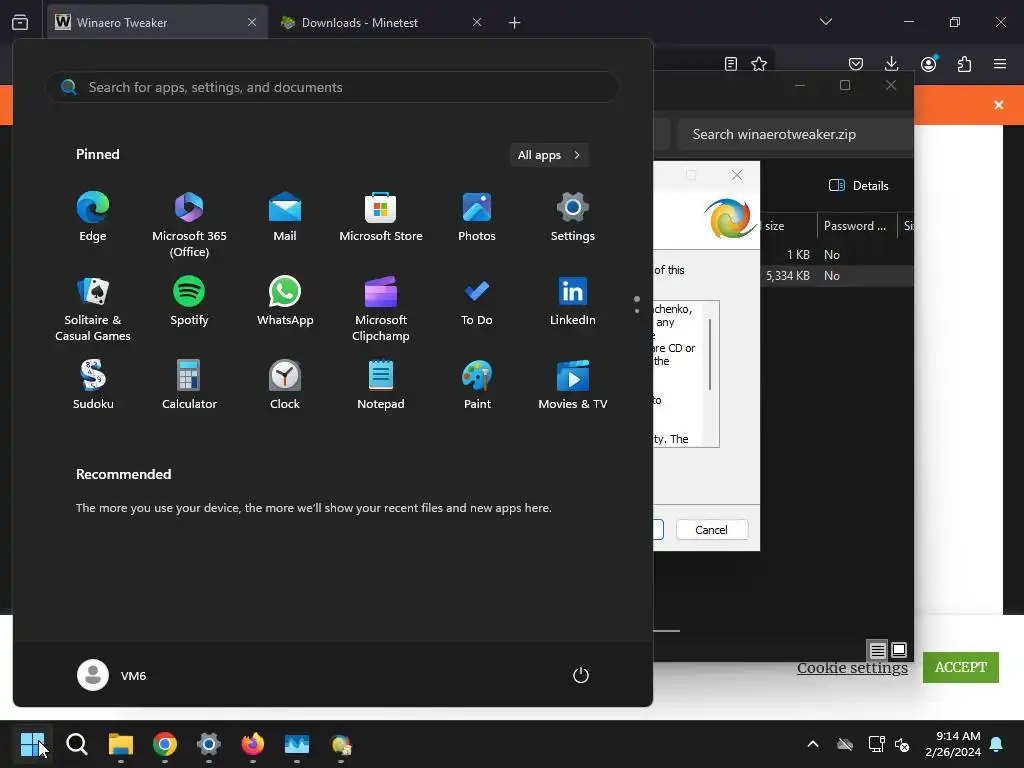Open volume muted tray icon

click(902, 744)
